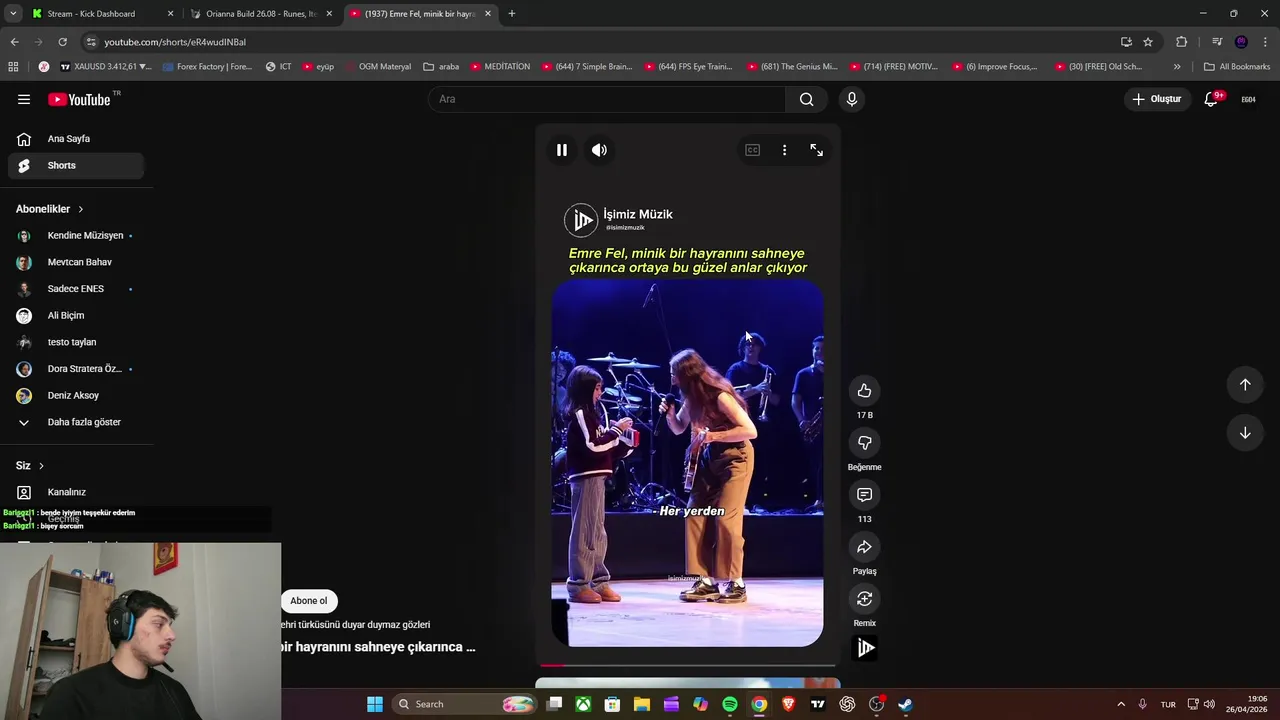Open the MEDITATION bookmark
Screen dimensions: 1280x720
(x=499, y=67)
